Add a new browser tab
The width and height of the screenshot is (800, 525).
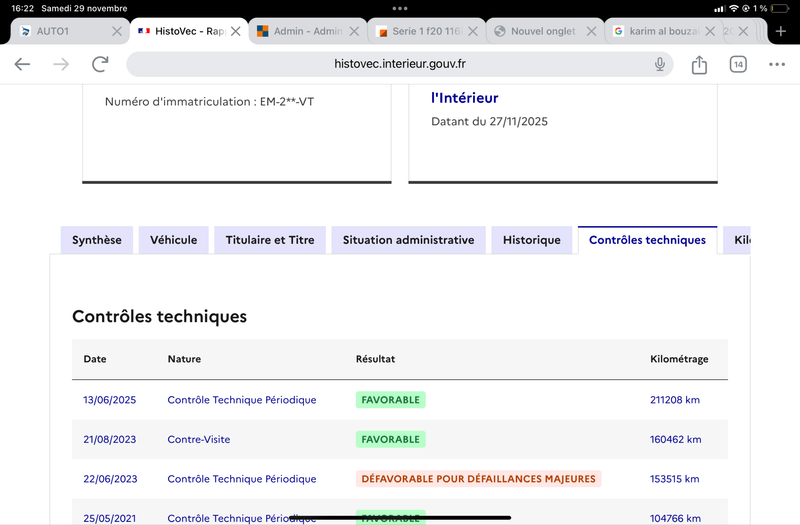tap(780, 31)
